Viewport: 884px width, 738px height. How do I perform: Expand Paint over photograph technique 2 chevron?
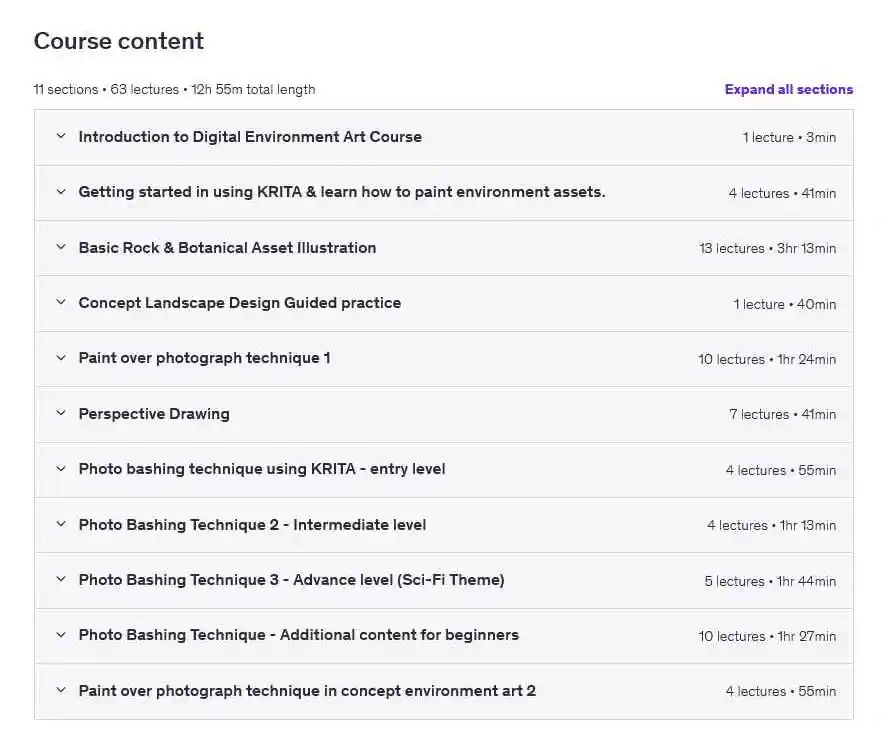(61, 690)
